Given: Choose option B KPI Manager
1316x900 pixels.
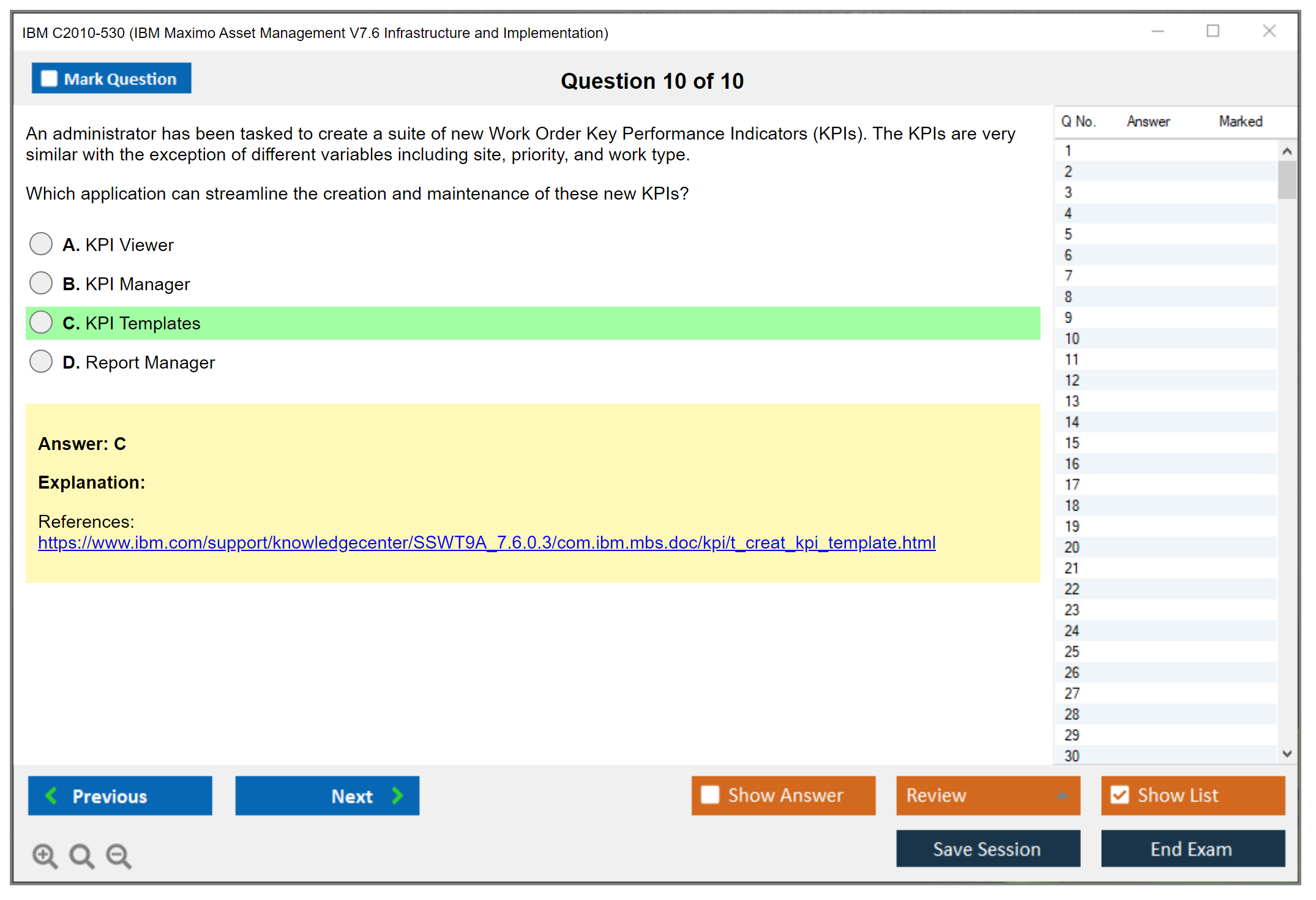Looking at the screenshot, I should click(41, 283).
